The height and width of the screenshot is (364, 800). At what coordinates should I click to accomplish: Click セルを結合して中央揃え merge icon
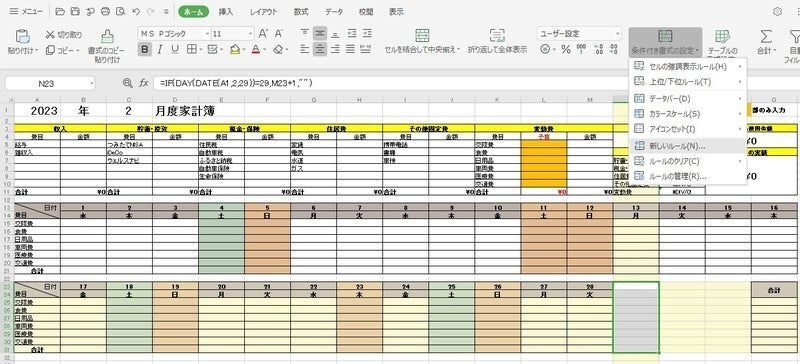[x=422, y=35]
